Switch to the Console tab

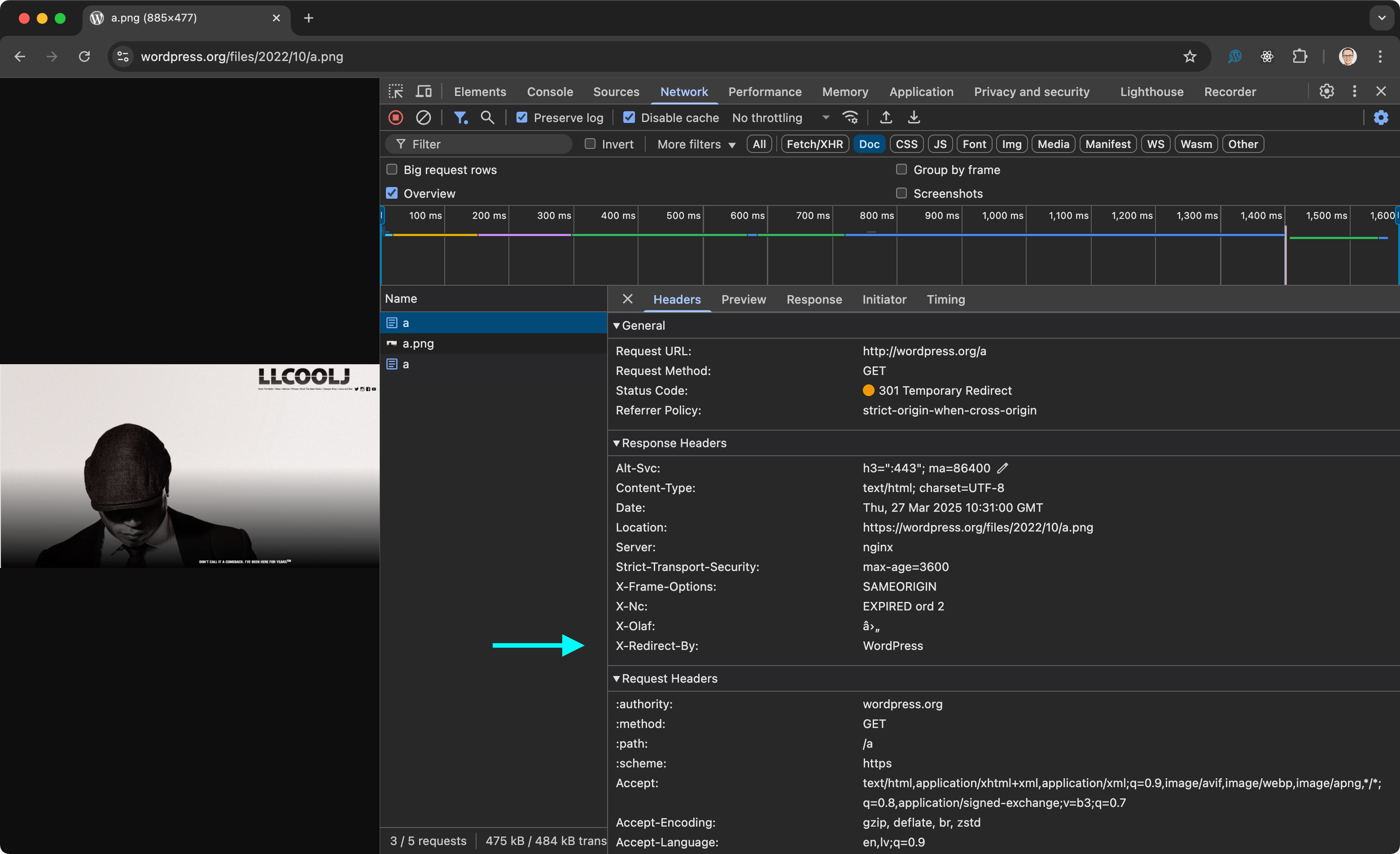tap(550, 91)
